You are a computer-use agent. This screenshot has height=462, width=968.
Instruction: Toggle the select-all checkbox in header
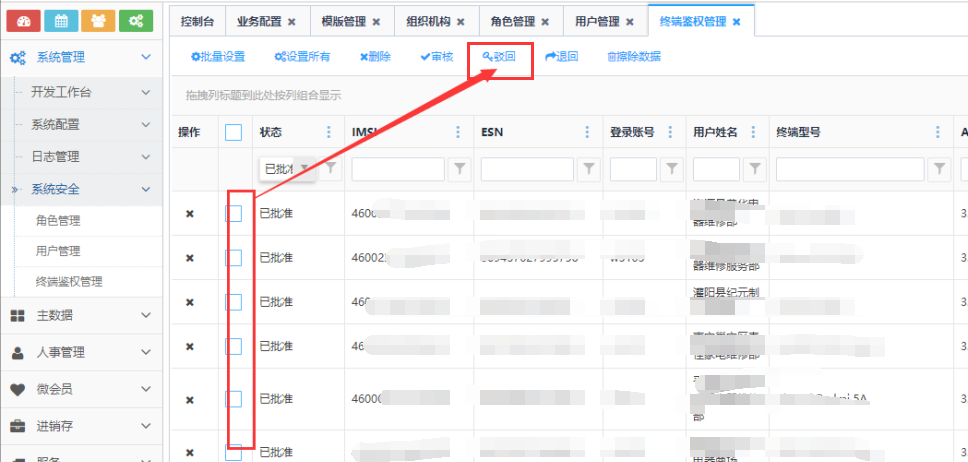[x=234, y=132]
